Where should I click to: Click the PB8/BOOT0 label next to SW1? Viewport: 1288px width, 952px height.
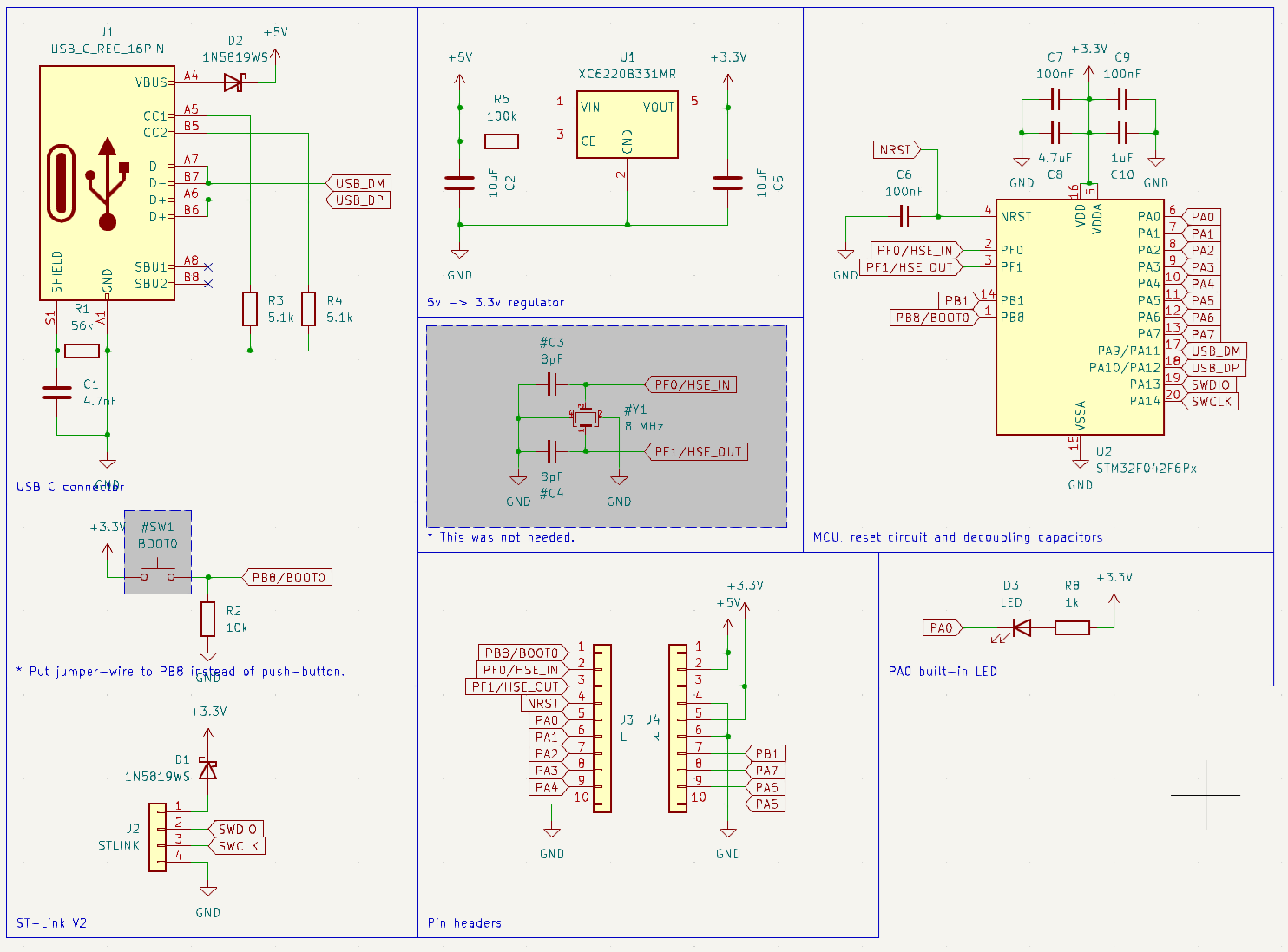[x=287, y=577]
